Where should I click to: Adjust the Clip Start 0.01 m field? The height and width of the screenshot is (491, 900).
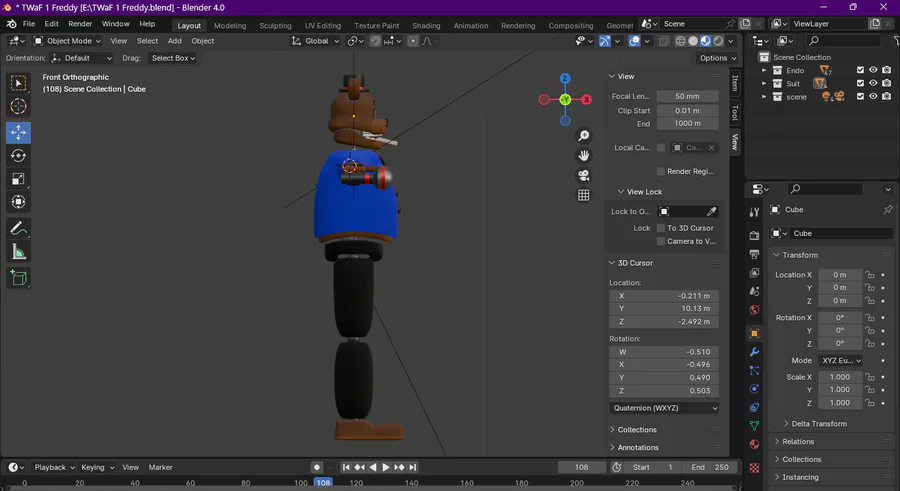pos(688,111)
